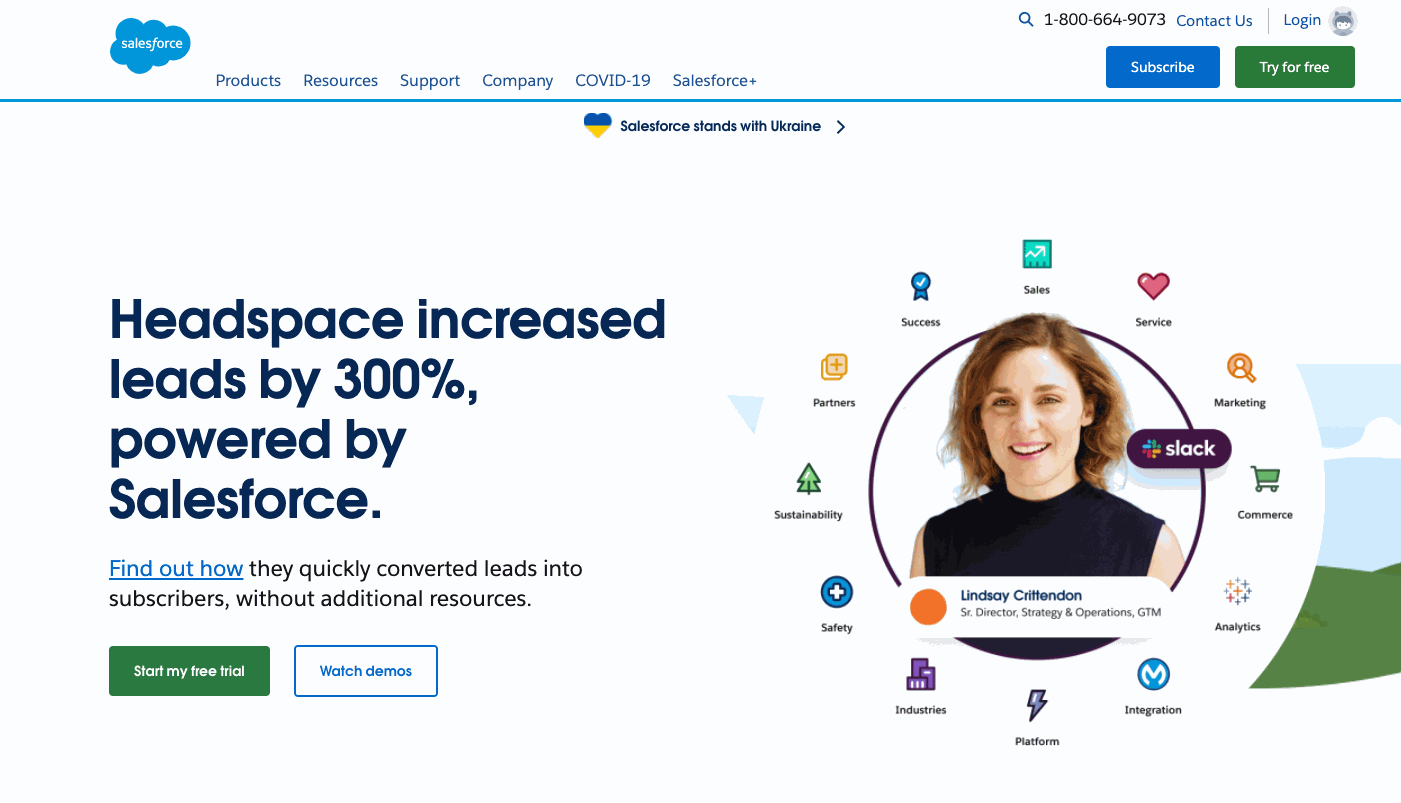This screenshot has height=803, width=1401.
Task: Click the Slack logo badge
Action: click(1179, 449)
